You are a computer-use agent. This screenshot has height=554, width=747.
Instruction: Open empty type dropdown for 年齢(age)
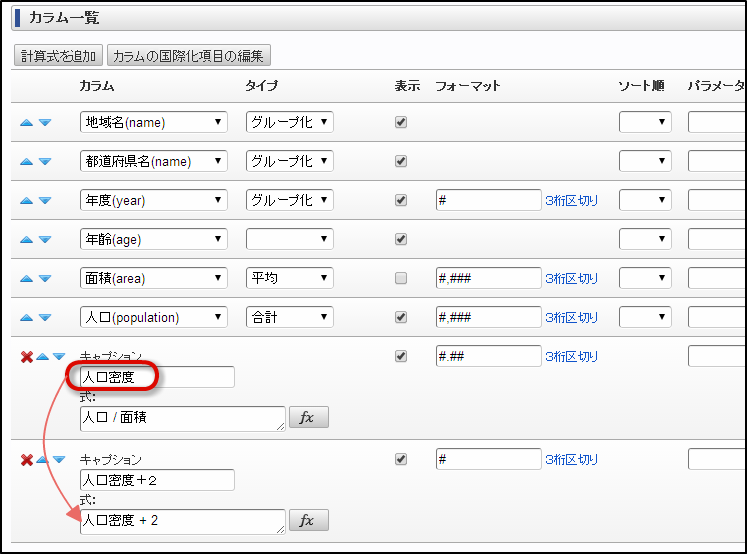click(x=290, y=239)
